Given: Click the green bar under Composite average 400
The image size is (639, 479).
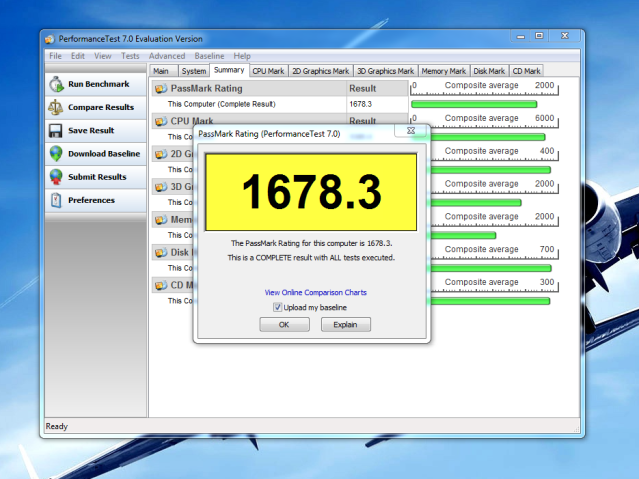Looking at the screenshot, I should click(491, 170).
